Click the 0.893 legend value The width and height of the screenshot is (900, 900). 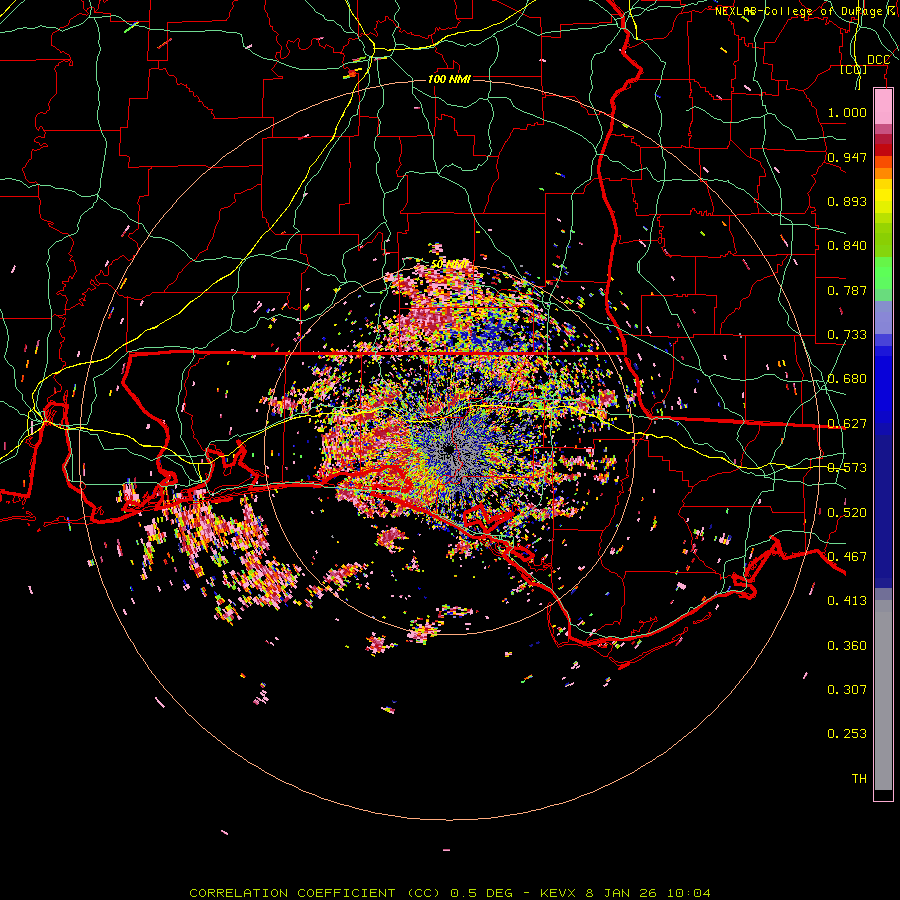click(847, 201)
